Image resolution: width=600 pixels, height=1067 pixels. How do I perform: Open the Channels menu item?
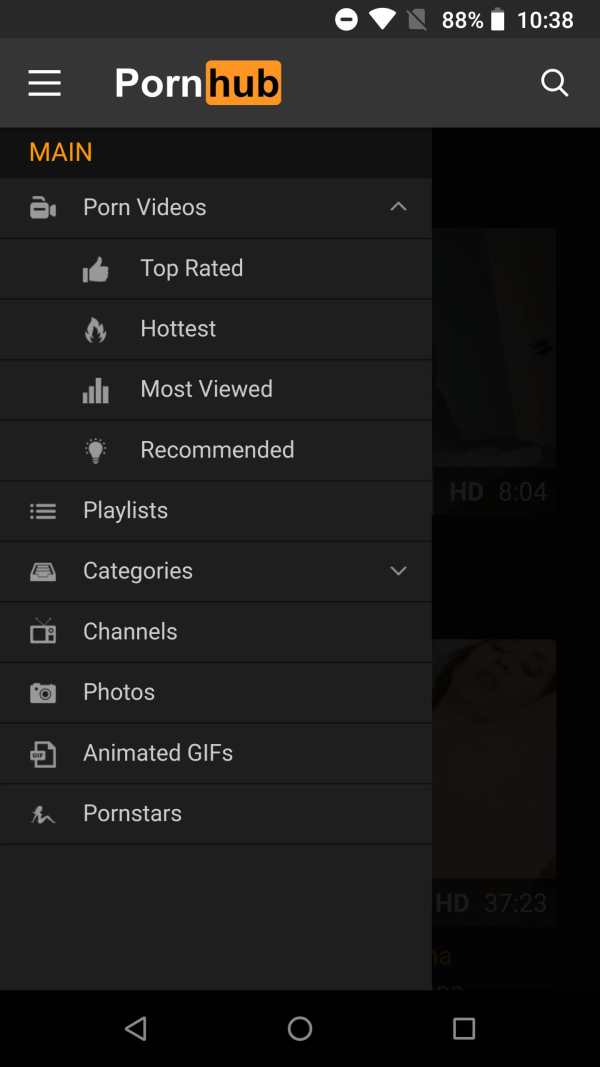tap(216, 632)
